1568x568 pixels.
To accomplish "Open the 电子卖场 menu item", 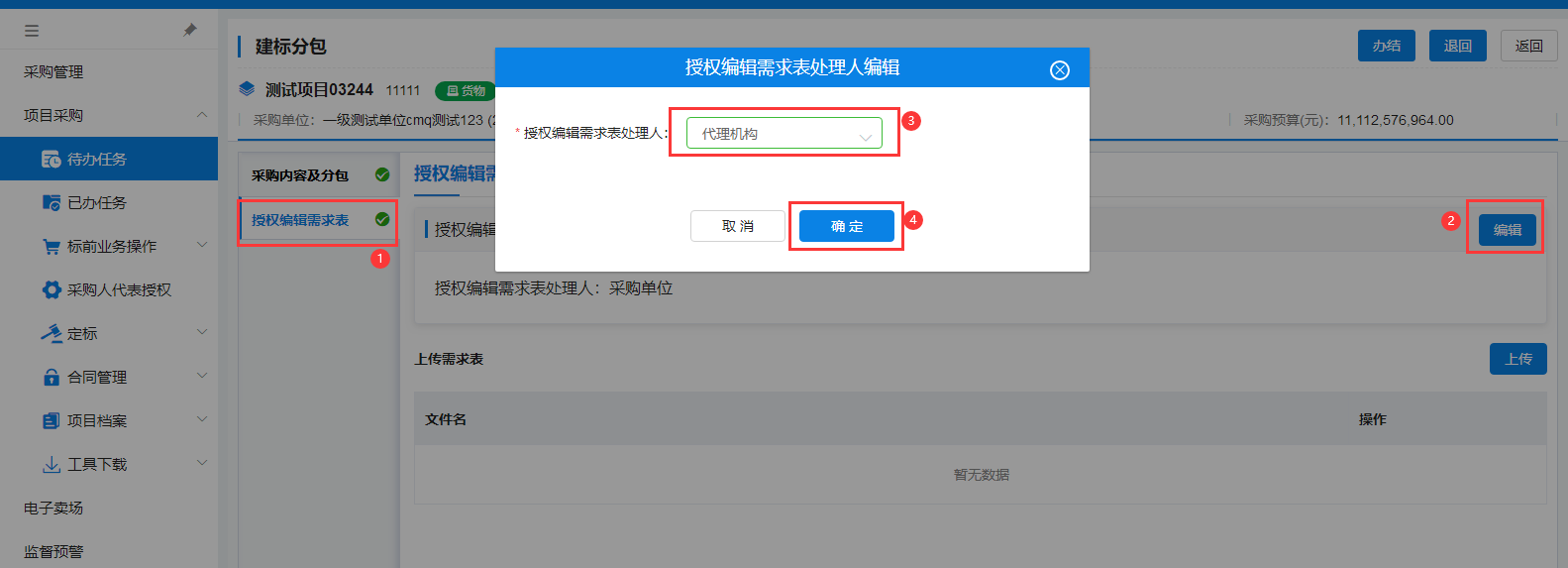I will 53,509.
